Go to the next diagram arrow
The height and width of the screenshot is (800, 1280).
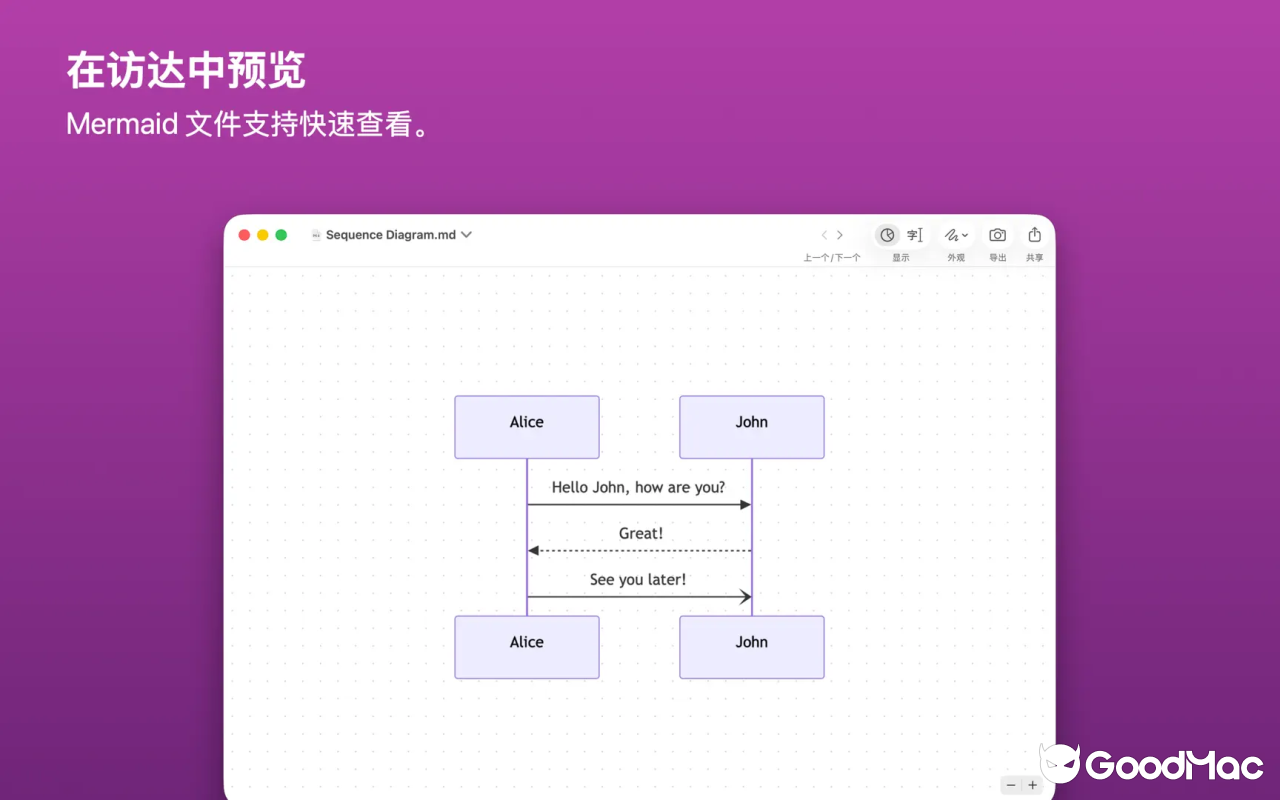pyautogui.click(x=840, y=235)
